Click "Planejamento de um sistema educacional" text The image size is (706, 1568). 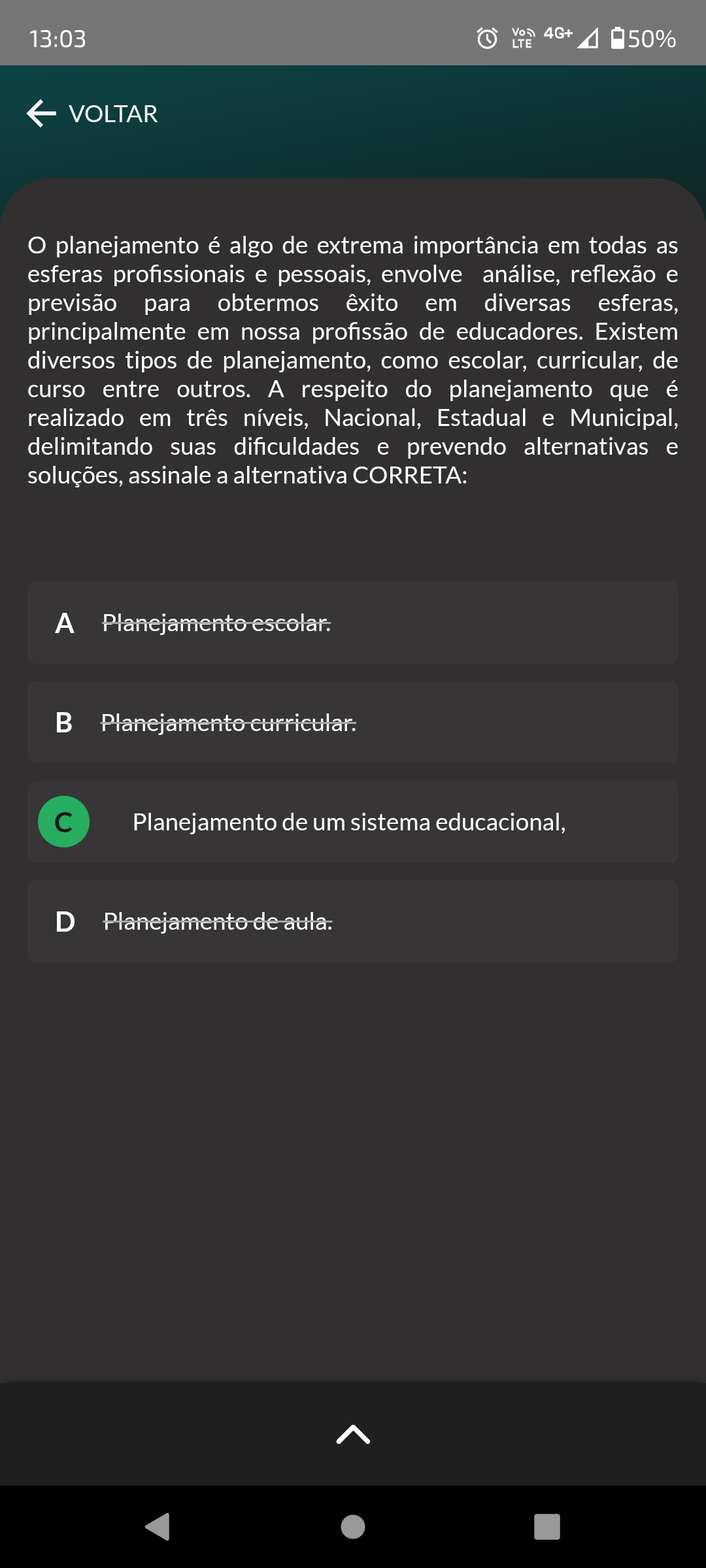click(349, 823)
